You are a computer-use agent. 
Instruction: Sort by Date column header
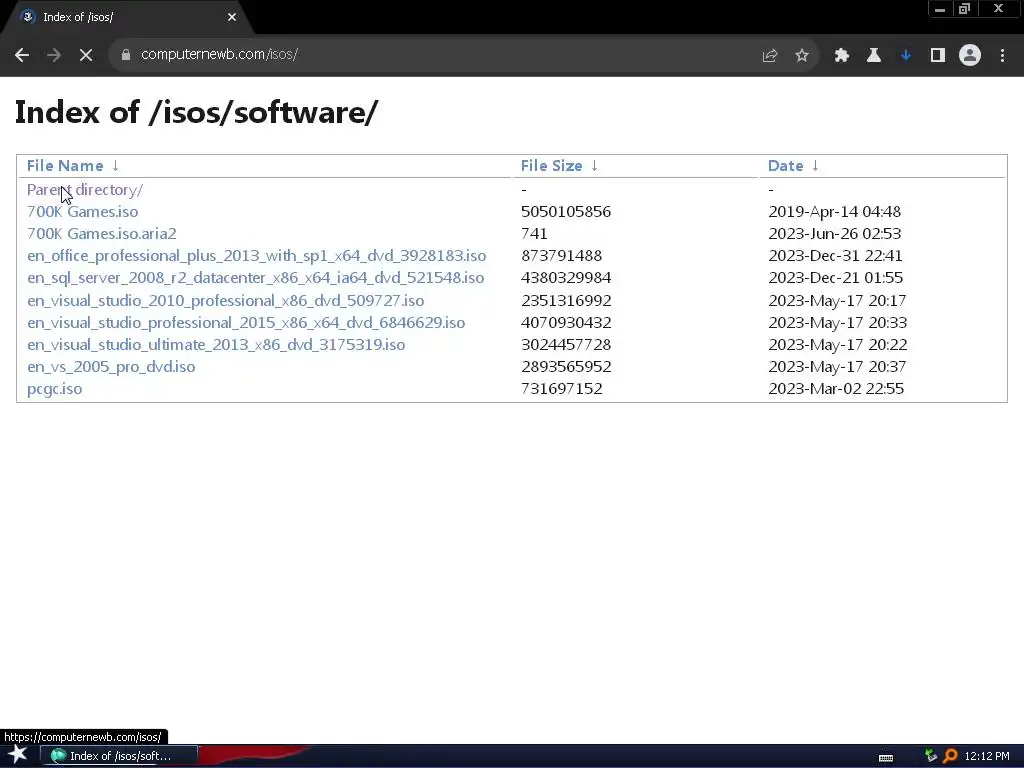pyautogui.click(x=786, y=166)
